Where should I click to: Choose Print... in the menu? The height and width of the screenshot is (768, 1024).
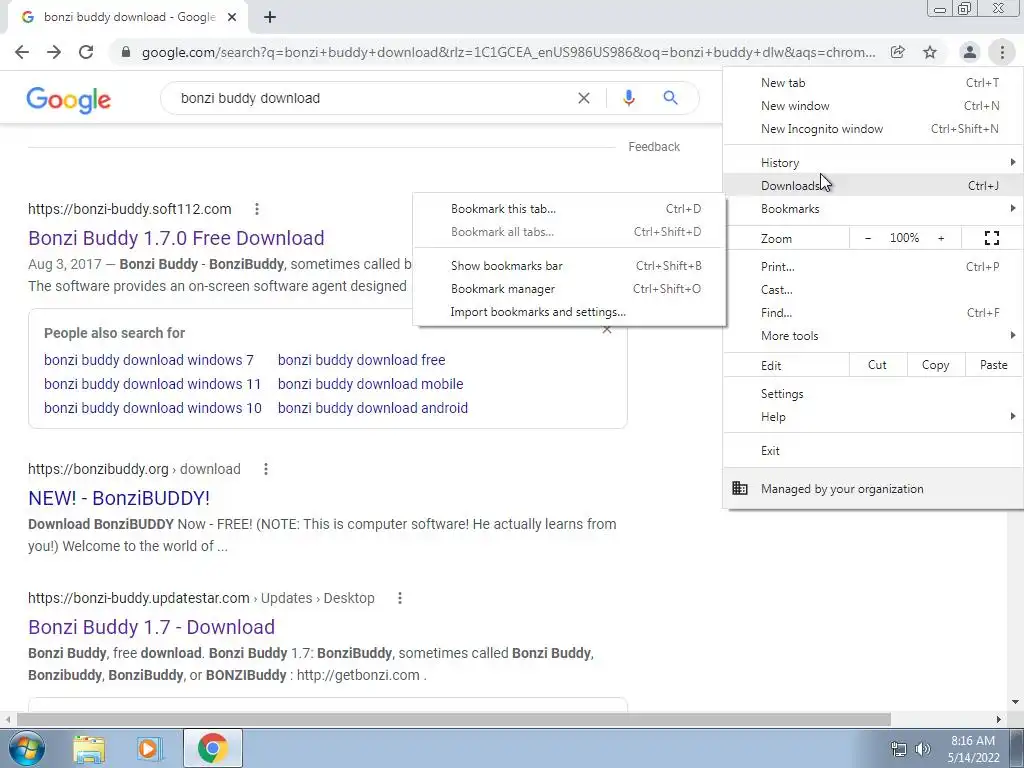[x=873, y=266]
